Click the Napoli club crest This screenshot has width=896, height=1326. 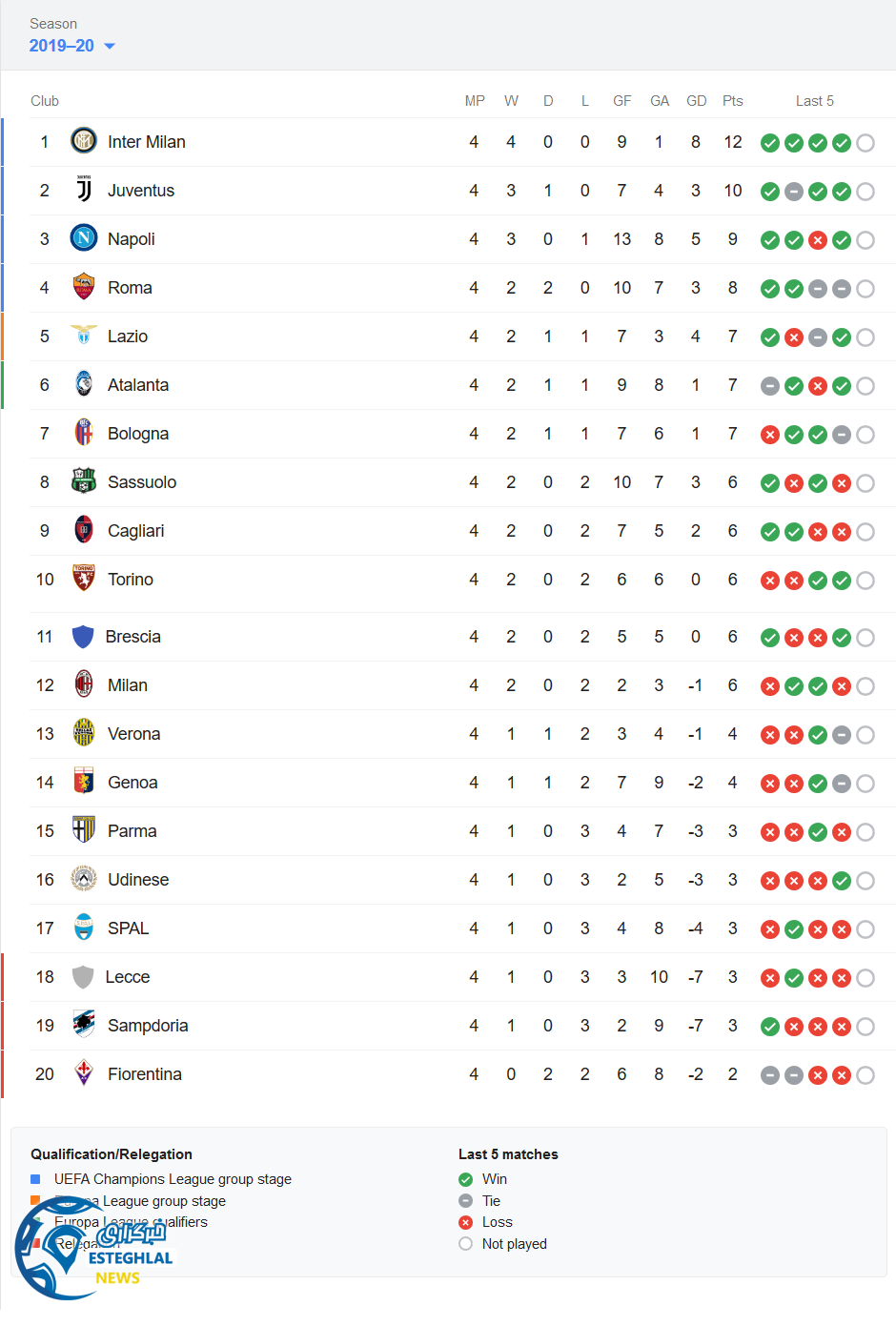point(84,238)
